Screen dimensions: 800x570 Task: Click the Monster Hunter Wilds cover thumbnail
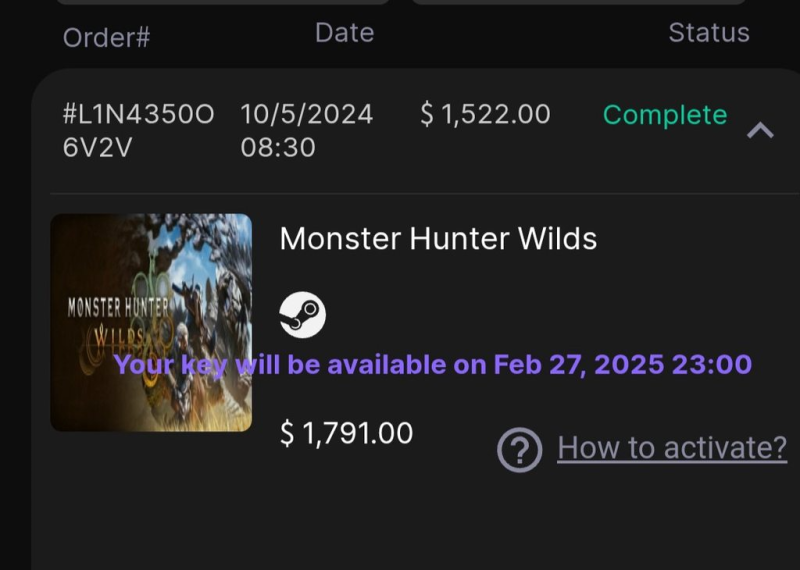coord(151,322)
